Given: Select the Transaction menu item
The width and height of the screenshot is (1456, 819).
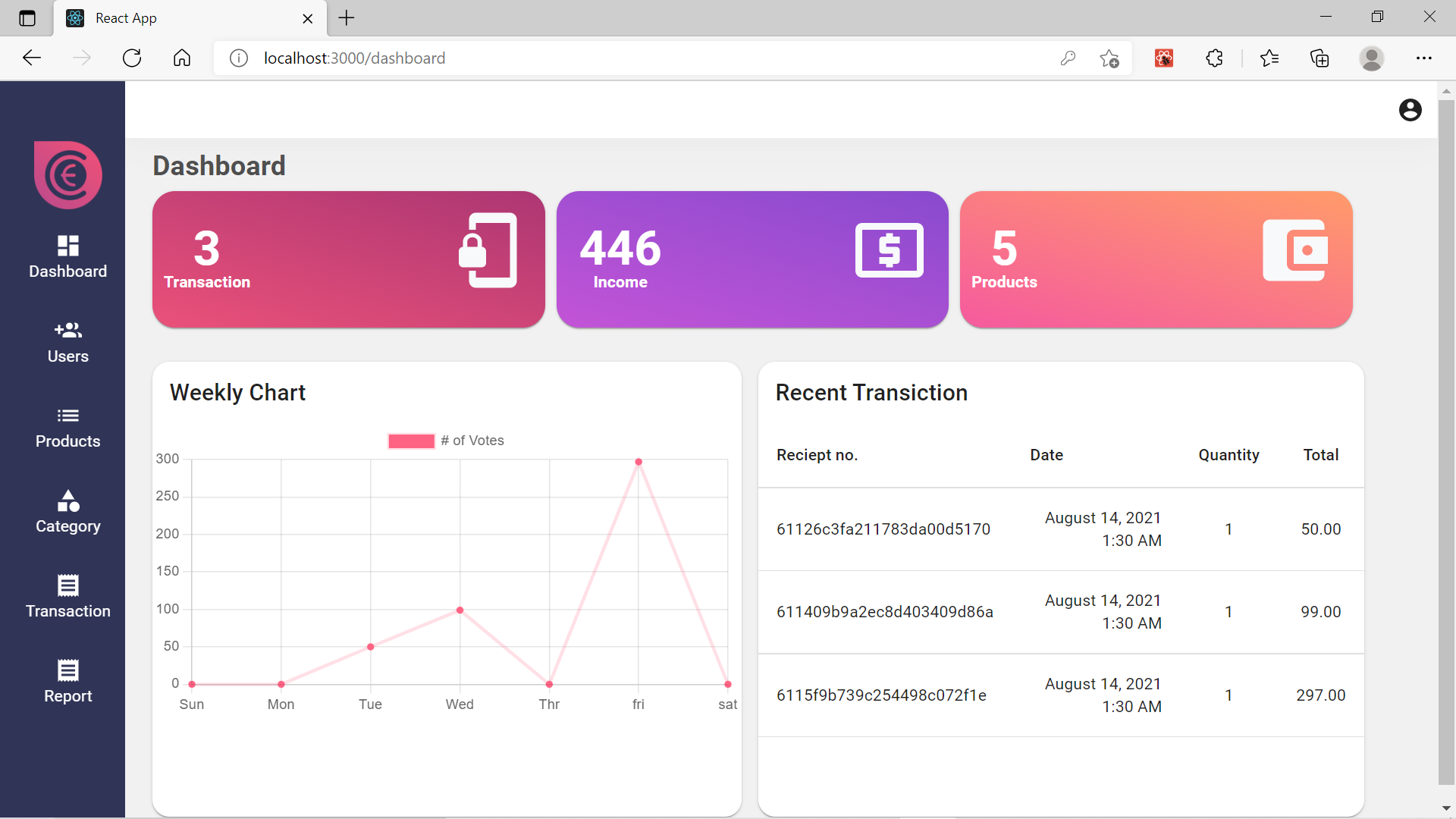Looking at the screenshot, I should point(67,597).
